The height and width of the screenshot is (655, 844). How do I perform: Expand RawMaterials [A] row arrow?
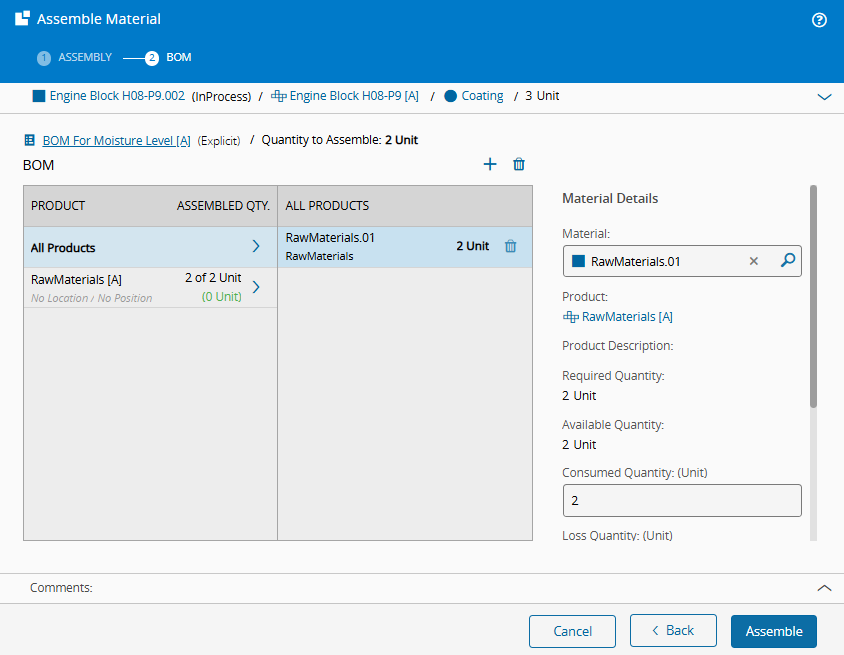coord(256,287)
